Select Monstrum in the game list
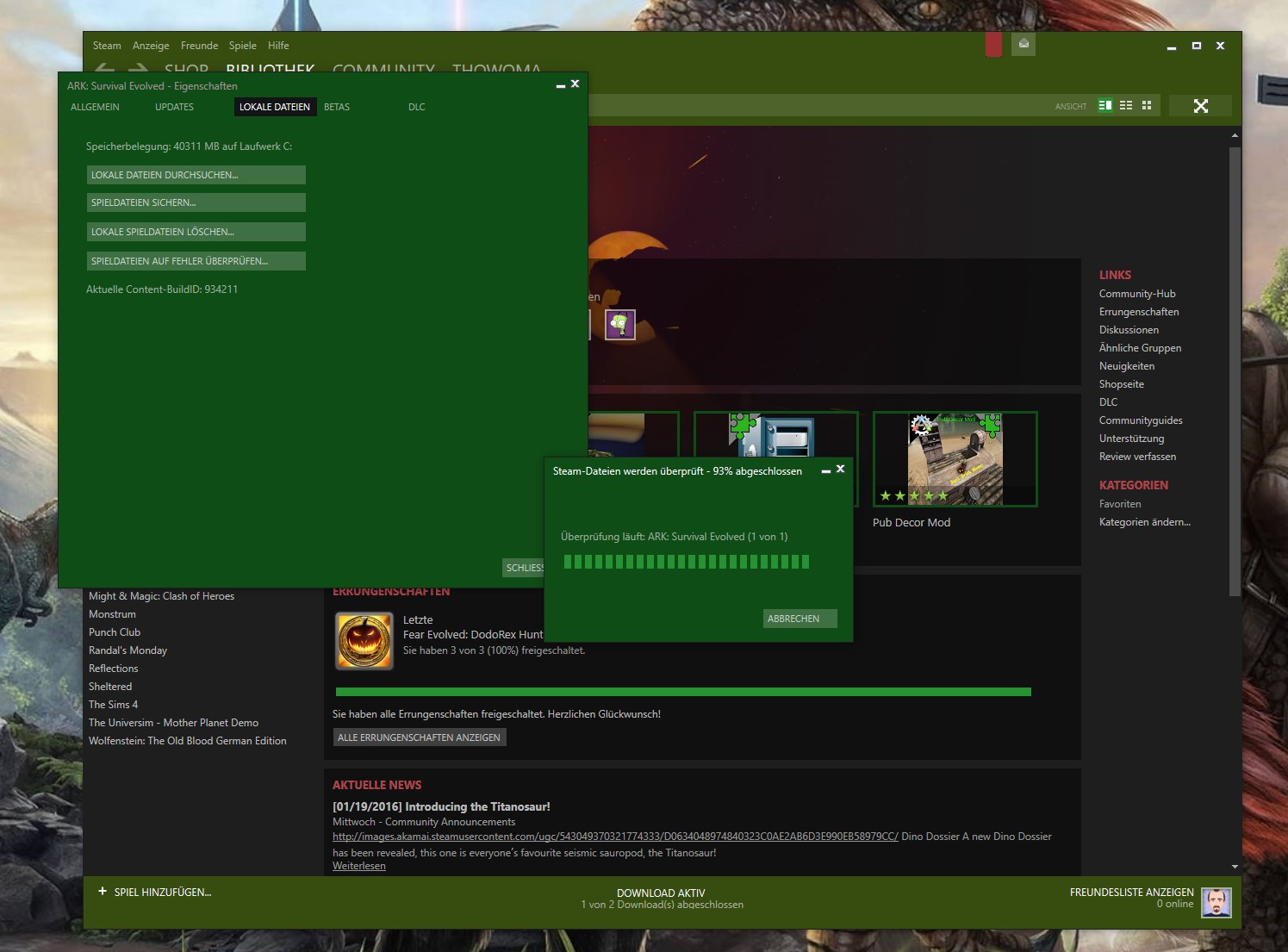1288x952 pixels. tap(112, 614)
